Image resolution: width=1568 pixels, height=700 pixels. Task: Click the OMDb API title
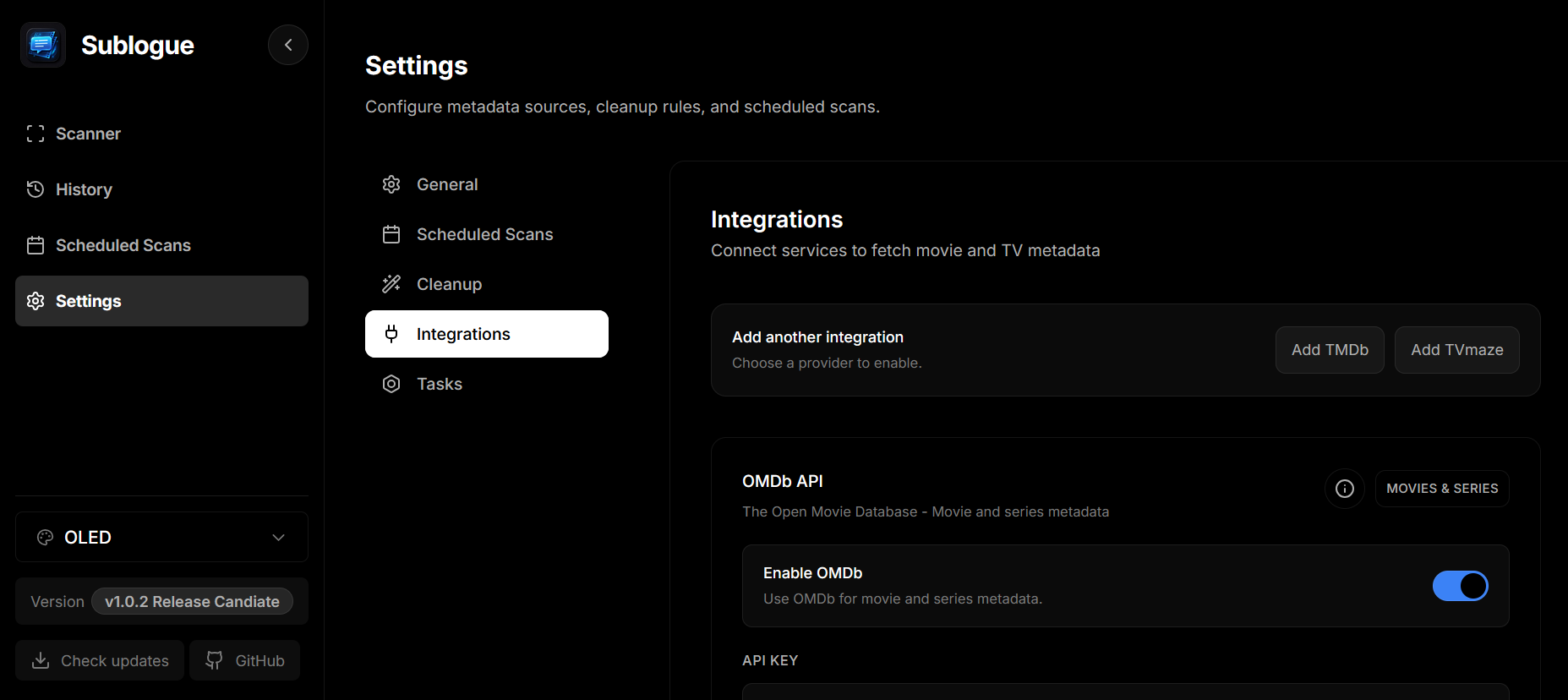point(783,481)
